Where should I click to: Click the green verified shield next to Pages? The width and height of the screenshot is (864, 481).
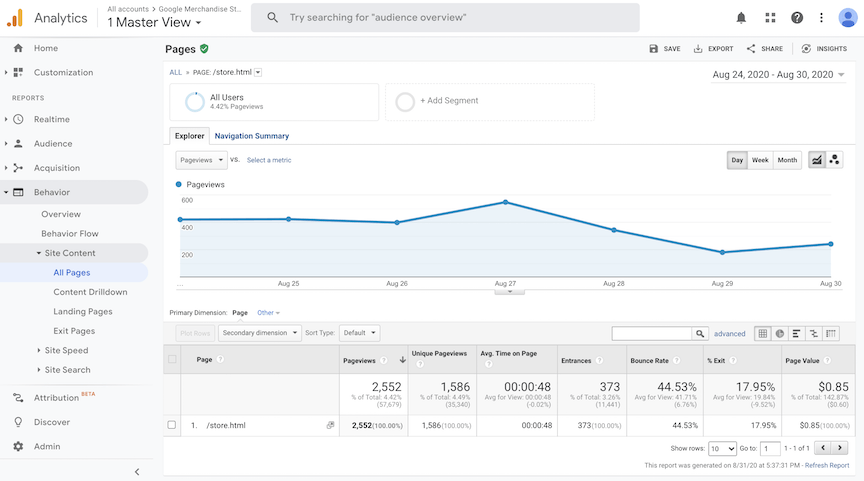(204, 48)
